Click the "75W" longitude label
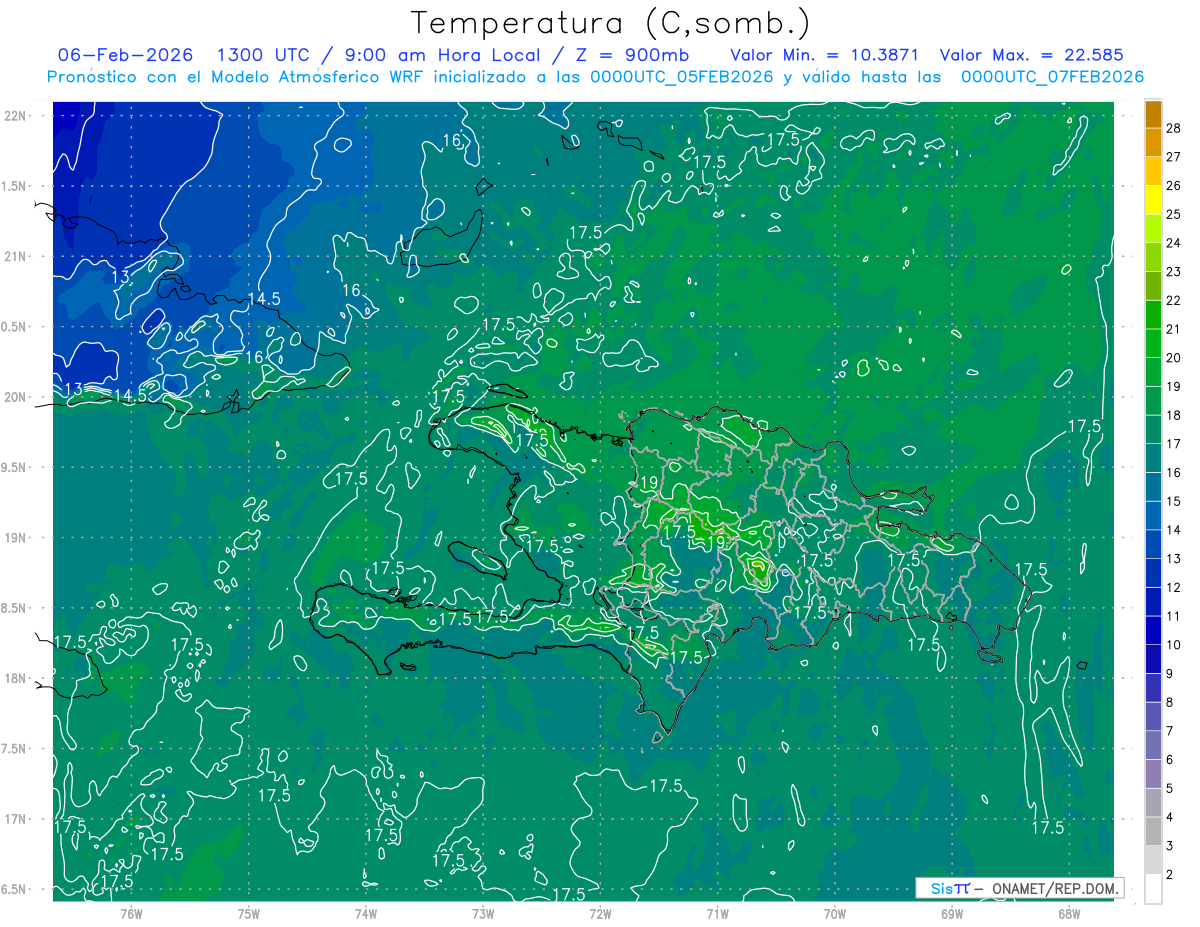 point(249,914)
